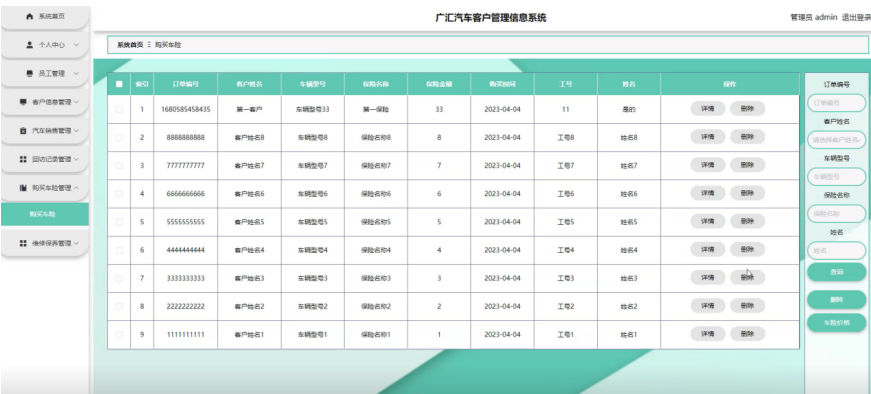Open 系统首页 in the sidebar
The width and height of the screenshot is (871, 394).
[44, 17]
